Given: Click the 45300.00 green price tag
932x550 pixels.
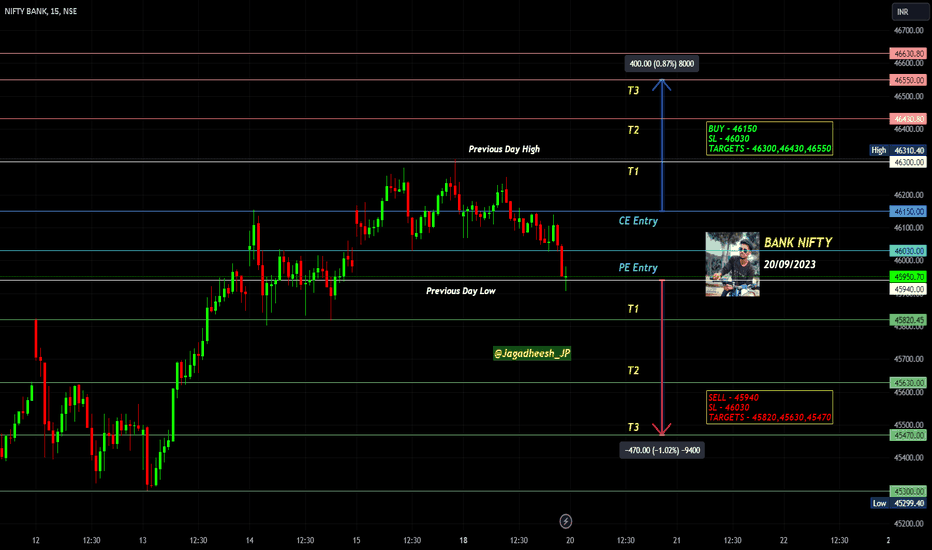Looking at the screenshot, I should (x=908, y=491).
